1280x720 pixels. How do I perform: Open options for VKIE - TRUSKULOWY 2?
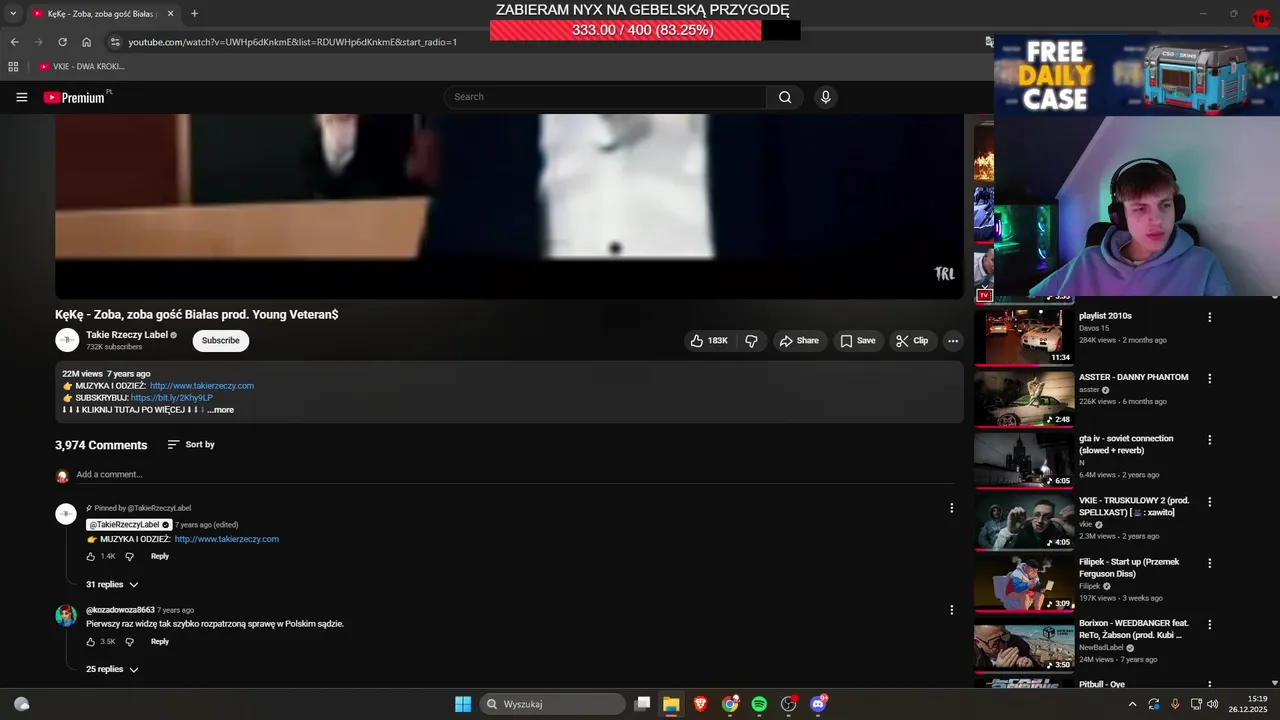tap(1210, 502)
